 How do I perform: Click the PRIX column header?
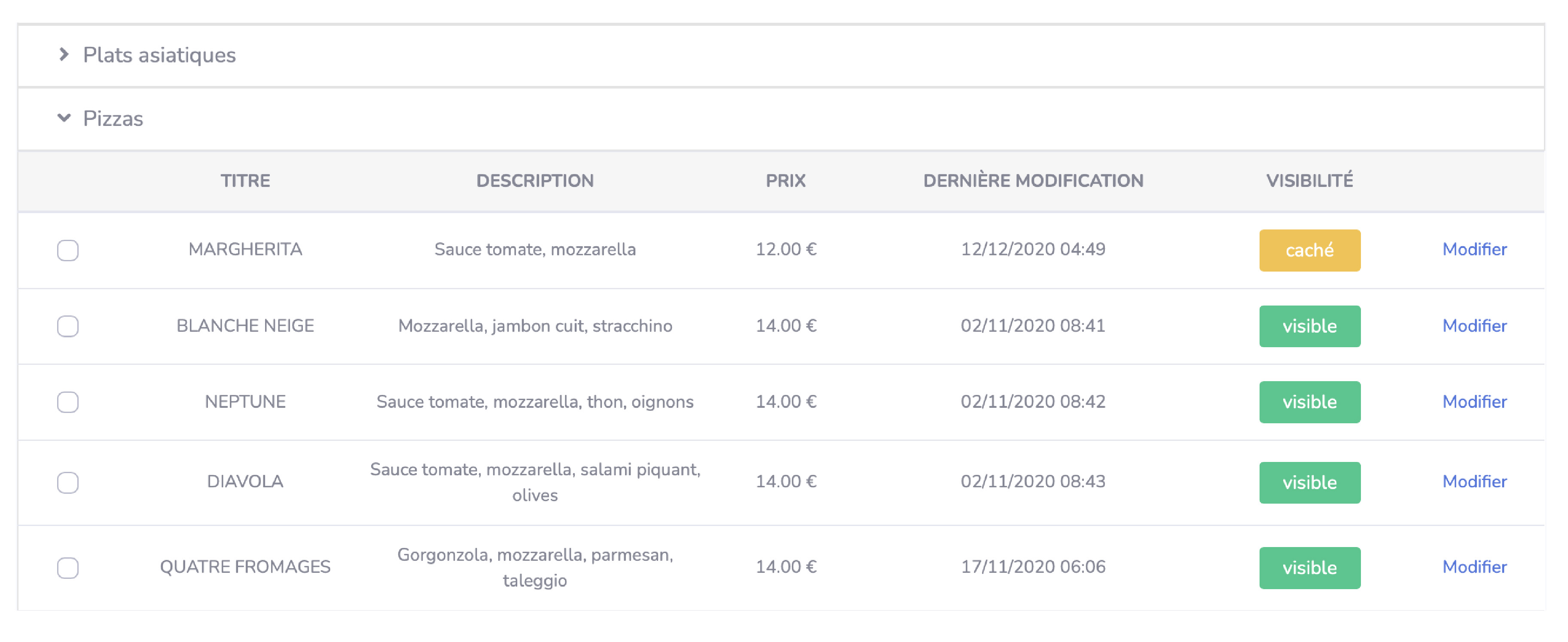[x=785, y=181]
